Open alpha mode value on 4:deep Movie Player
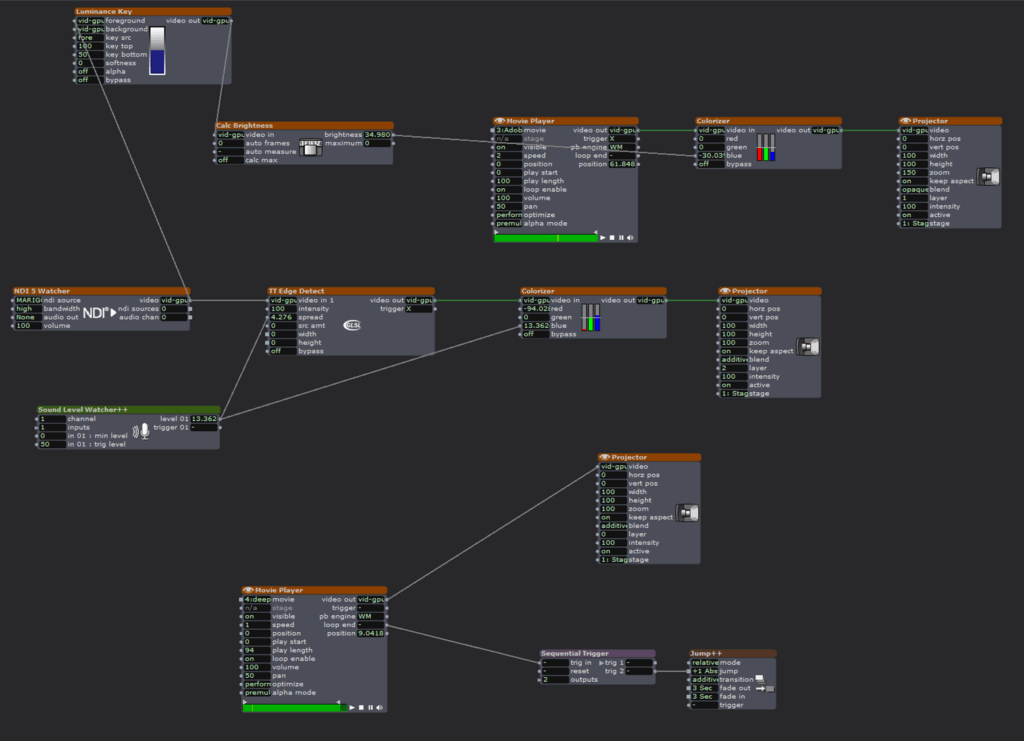Viewport: 1024px width, 741px height. (x=257, y=693)
